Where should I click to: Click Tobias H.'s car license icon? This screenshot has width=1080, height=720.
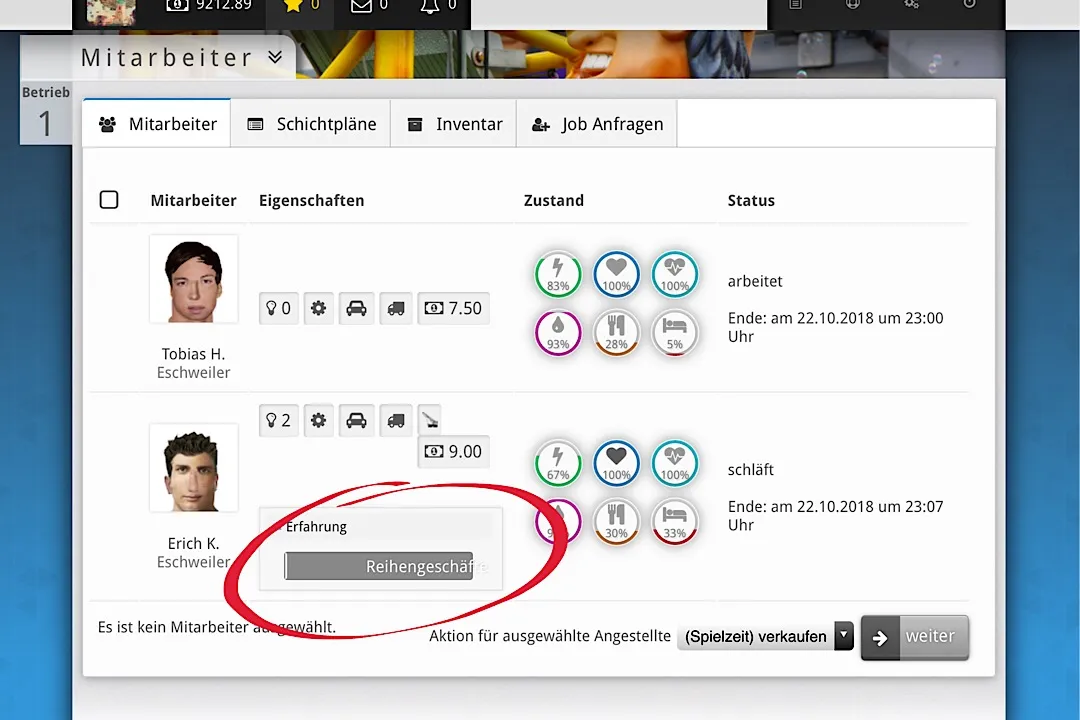[356, 308]
